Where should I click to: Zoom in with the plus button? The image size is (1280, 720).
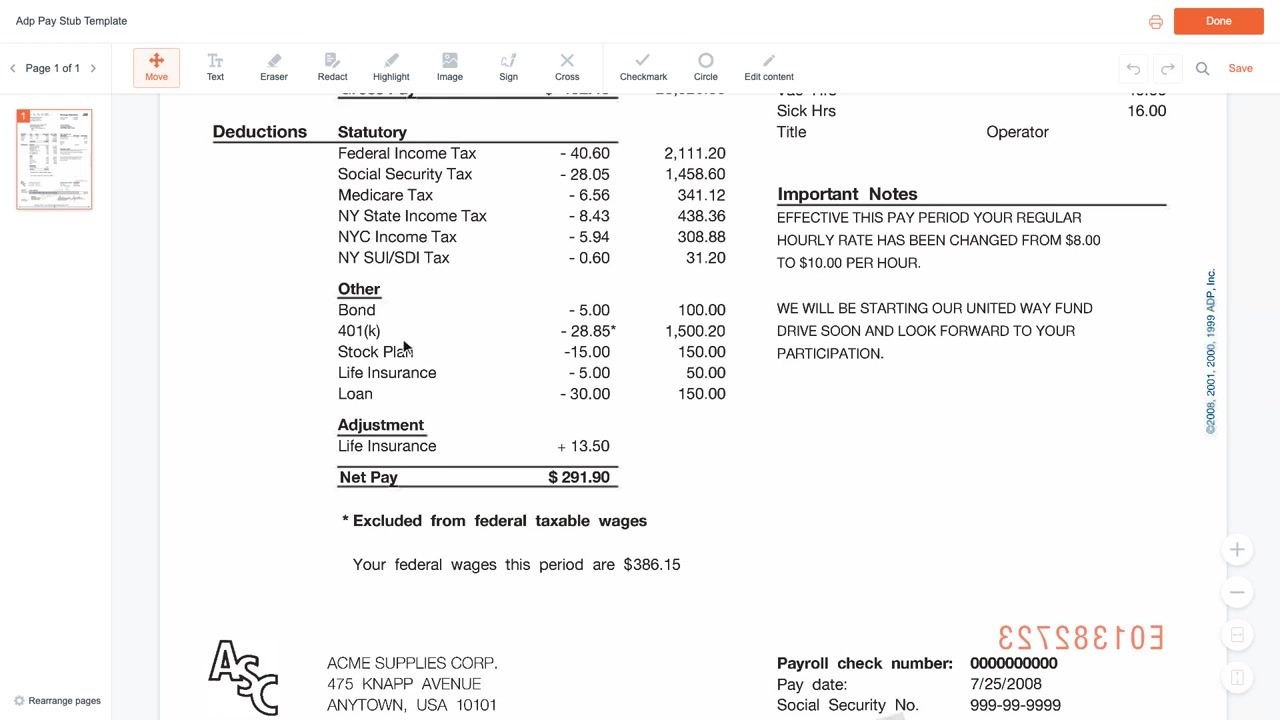(x=1237, y=550)
